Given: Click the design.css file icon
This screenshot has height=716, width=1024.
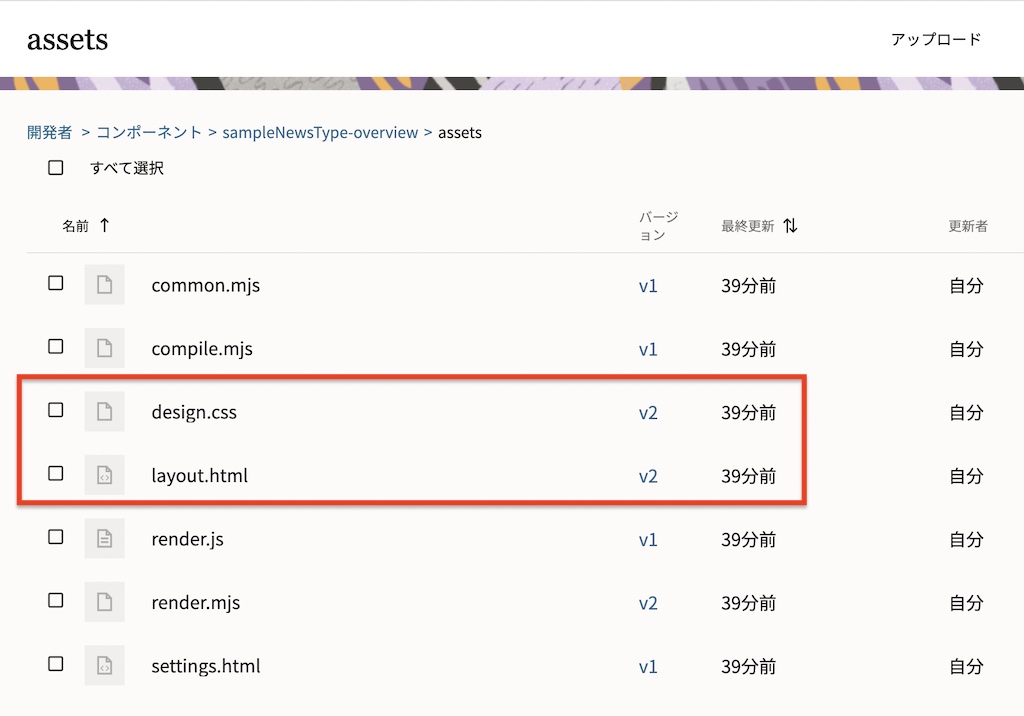Looking at the screenshot, I should (104, 412).
